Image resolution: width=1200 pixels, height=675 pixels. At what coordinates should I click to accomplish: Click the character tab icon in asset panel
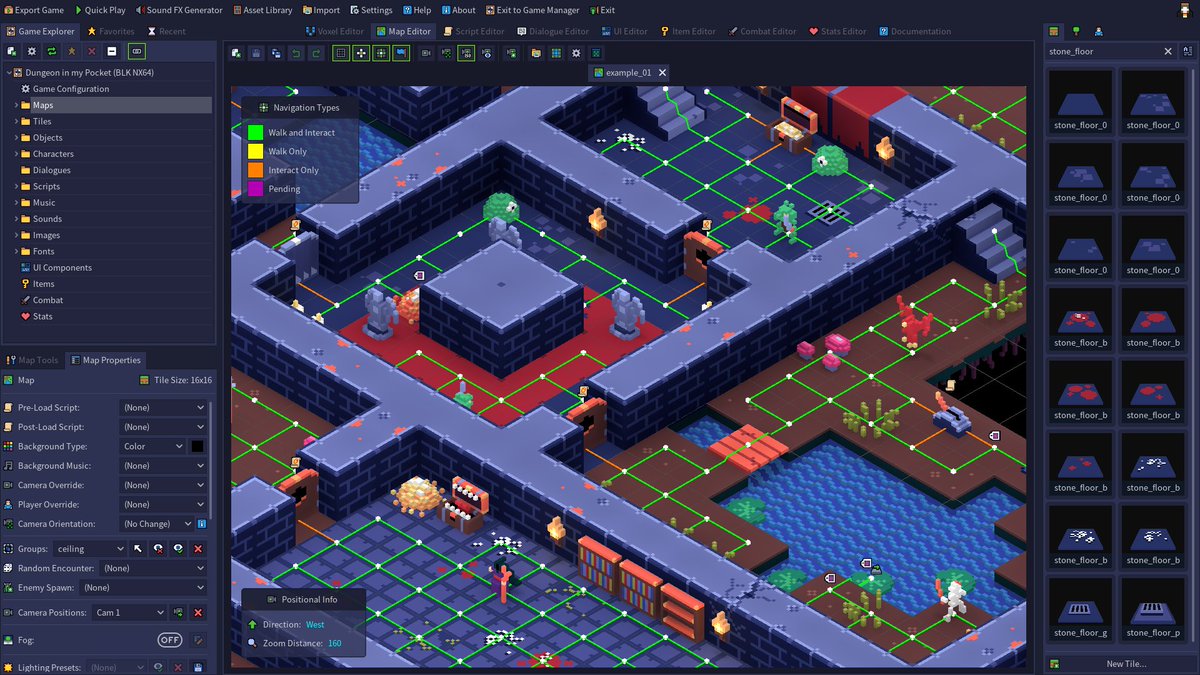[1099, 31]
